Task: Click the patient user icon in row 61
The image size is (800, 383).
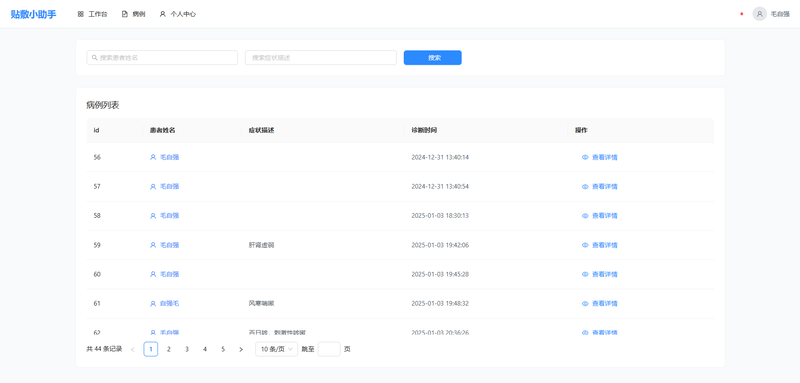Action: coord(153,303)
